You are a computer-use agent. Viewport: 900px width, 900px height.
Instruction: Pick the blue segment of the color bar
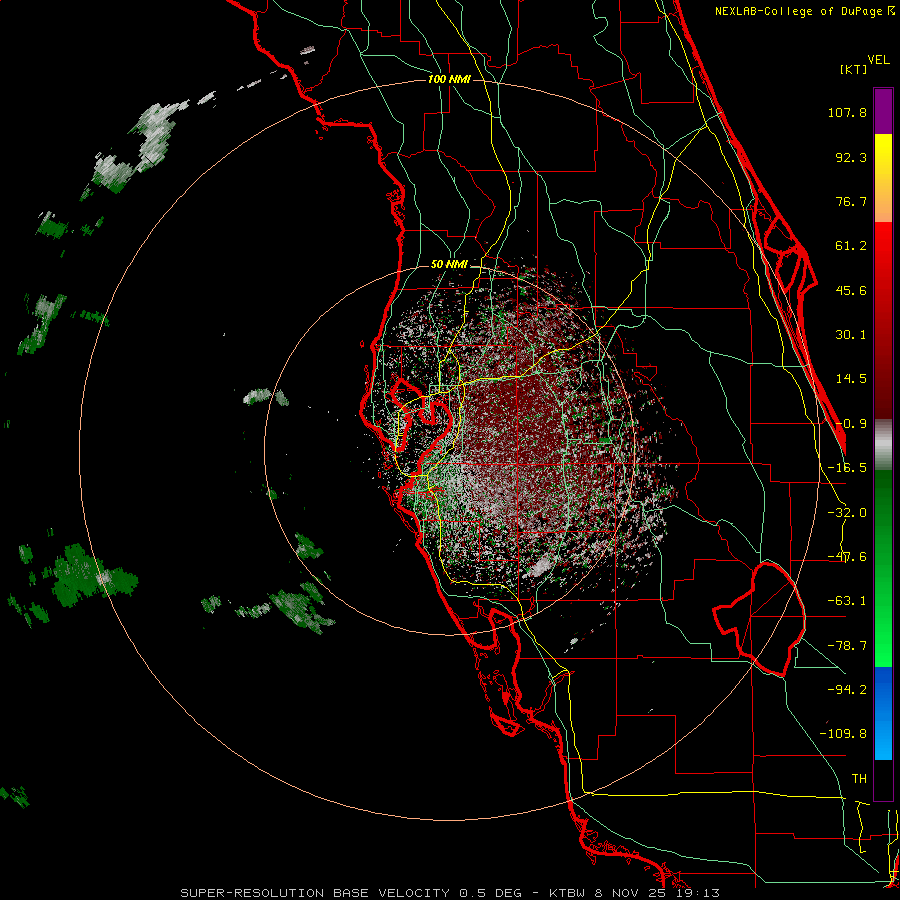pyautogui.click(x=883, y=713)
